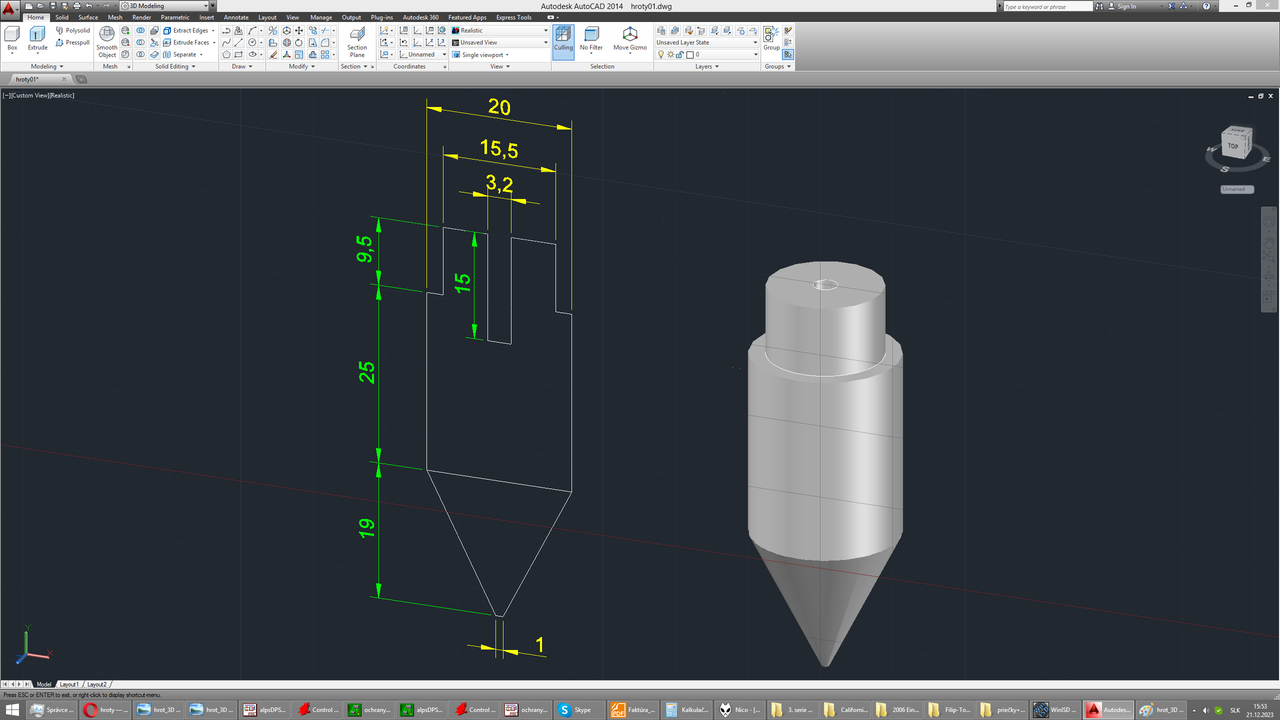The image size is (1280, 720).
Task: Switch to the Layout1 tab
Action: (x=69, y=684)
